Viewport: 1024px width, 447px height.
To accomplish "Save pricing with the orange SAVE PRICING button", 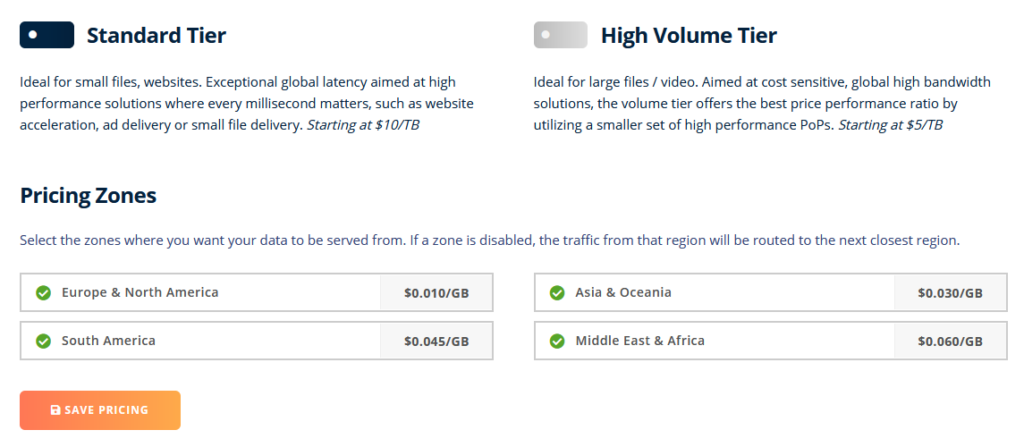I will (100, 410).
